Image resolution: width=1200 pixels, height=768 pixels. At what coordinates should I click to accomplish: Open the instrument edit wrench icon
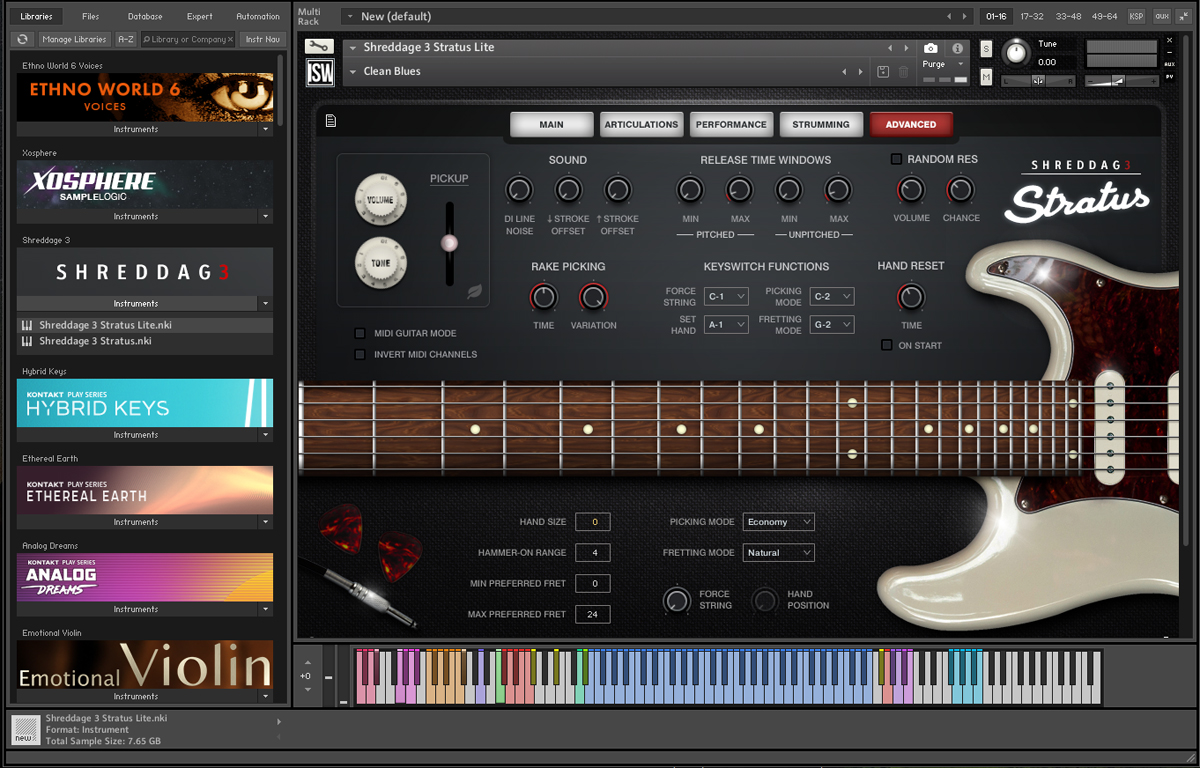(319, 47)
